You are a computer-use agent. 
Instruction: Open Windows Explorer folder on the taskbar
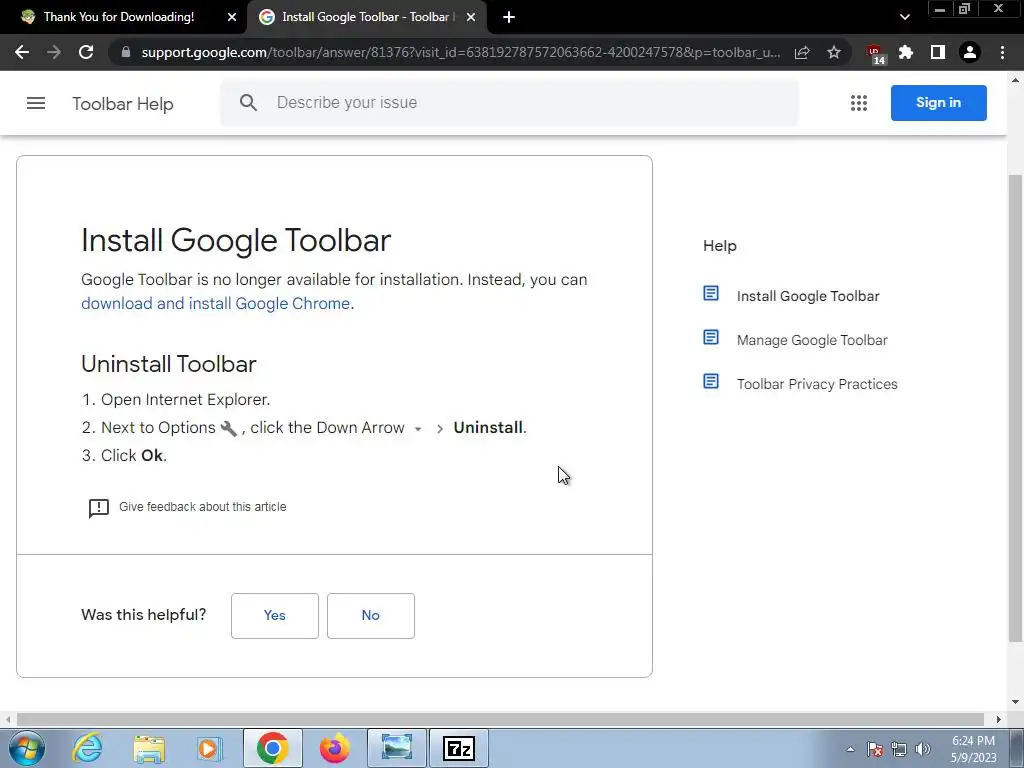149,748
